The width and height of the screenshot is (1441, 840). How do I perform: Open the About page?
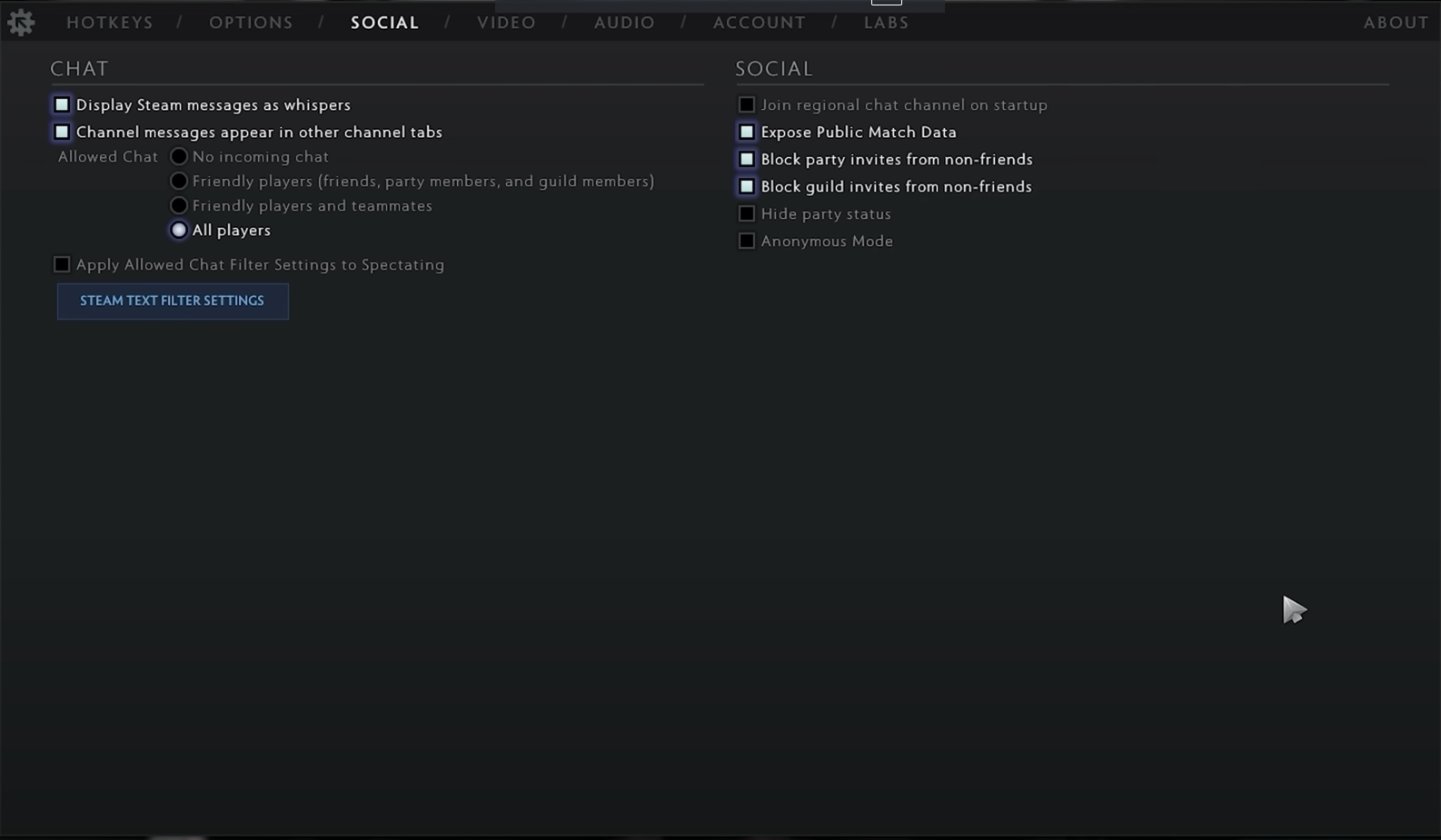point(1396,23)
